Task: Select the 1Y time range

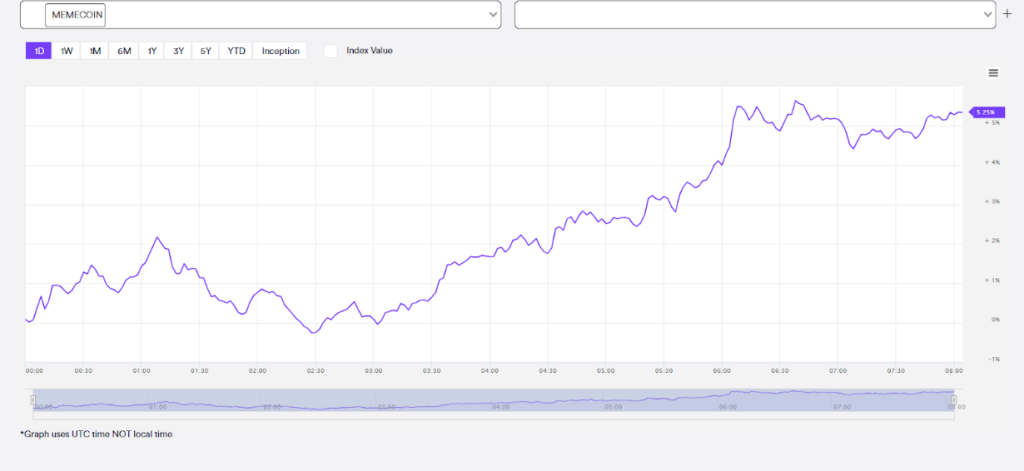Action: [x=152, y=51]
